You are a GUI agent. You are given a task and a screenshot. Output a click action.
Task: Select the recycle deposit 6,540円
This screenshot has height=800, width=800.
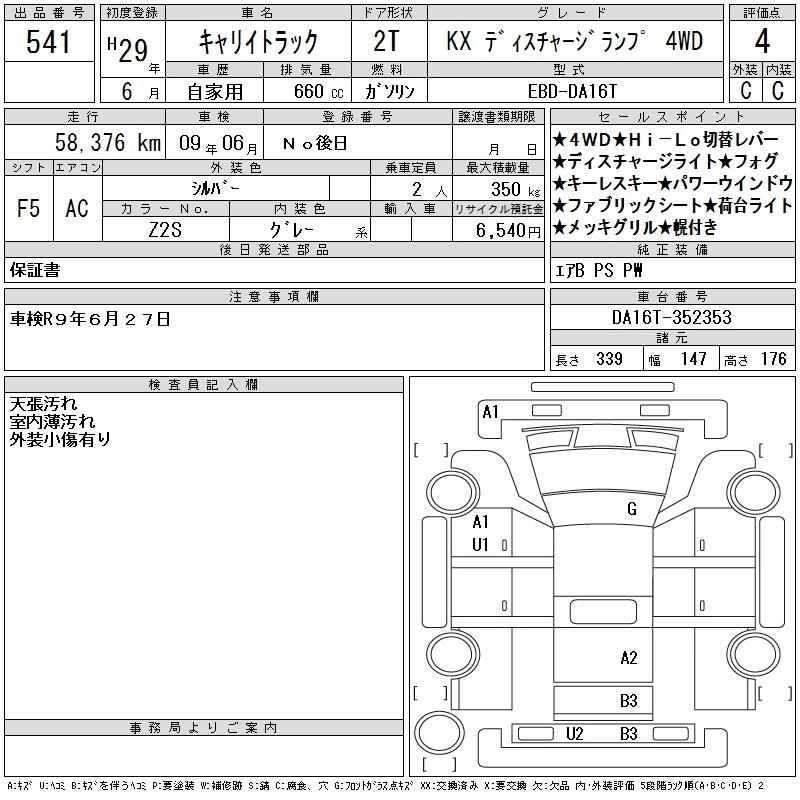[x=508, y=231]
